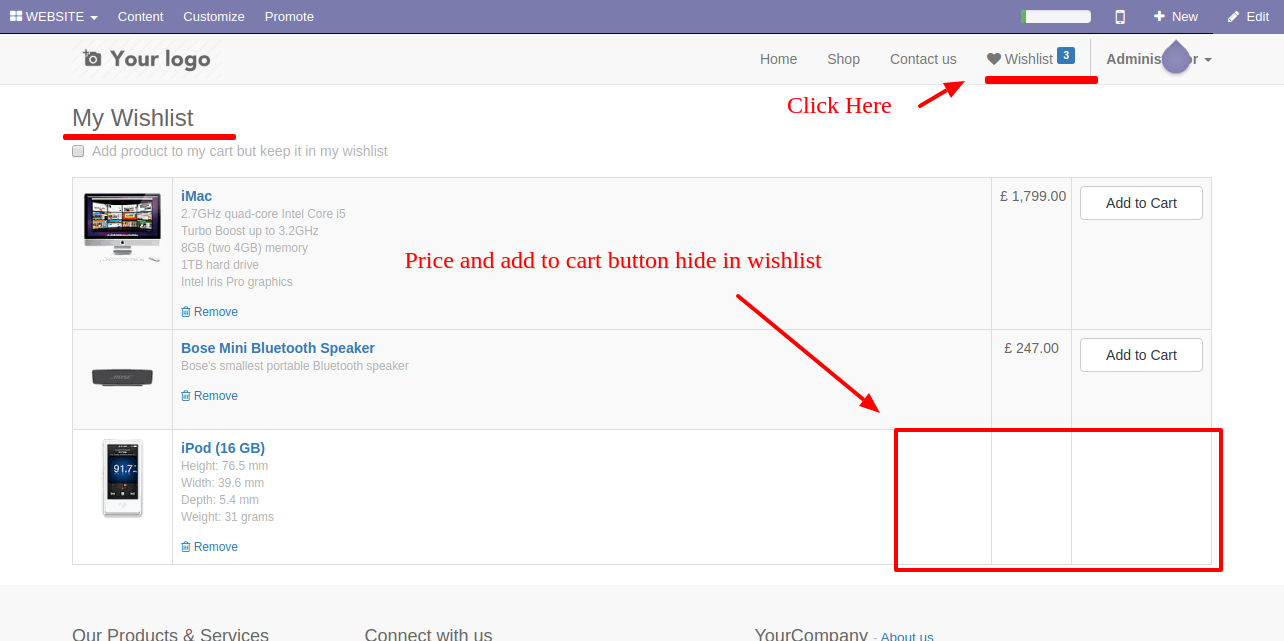
Task: Remove Bose speaker from wishlist
Action: point(209,396)
